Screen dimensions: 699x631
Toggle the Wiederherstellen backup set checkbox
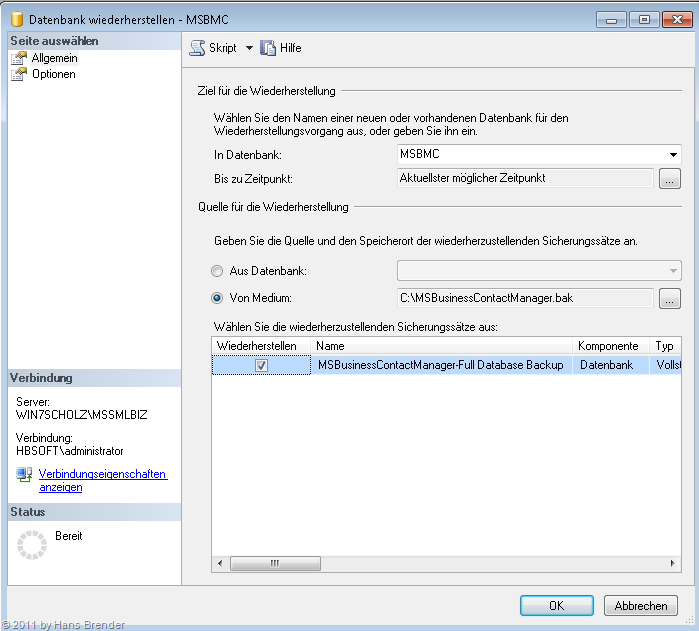261,366
